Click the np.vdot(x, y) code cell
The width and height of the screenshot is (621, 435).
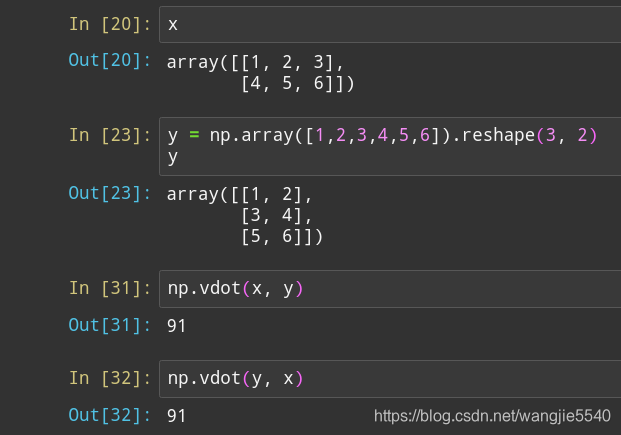[390, 289]
